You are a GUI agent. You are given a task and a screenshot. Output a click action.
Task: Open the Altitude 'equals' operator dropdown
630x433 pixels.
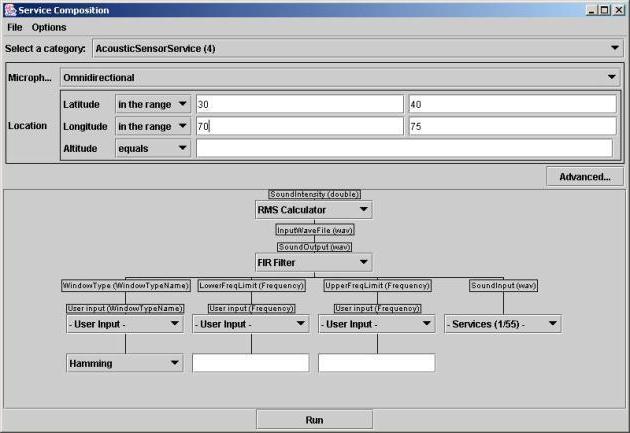(x=153, y=148)
